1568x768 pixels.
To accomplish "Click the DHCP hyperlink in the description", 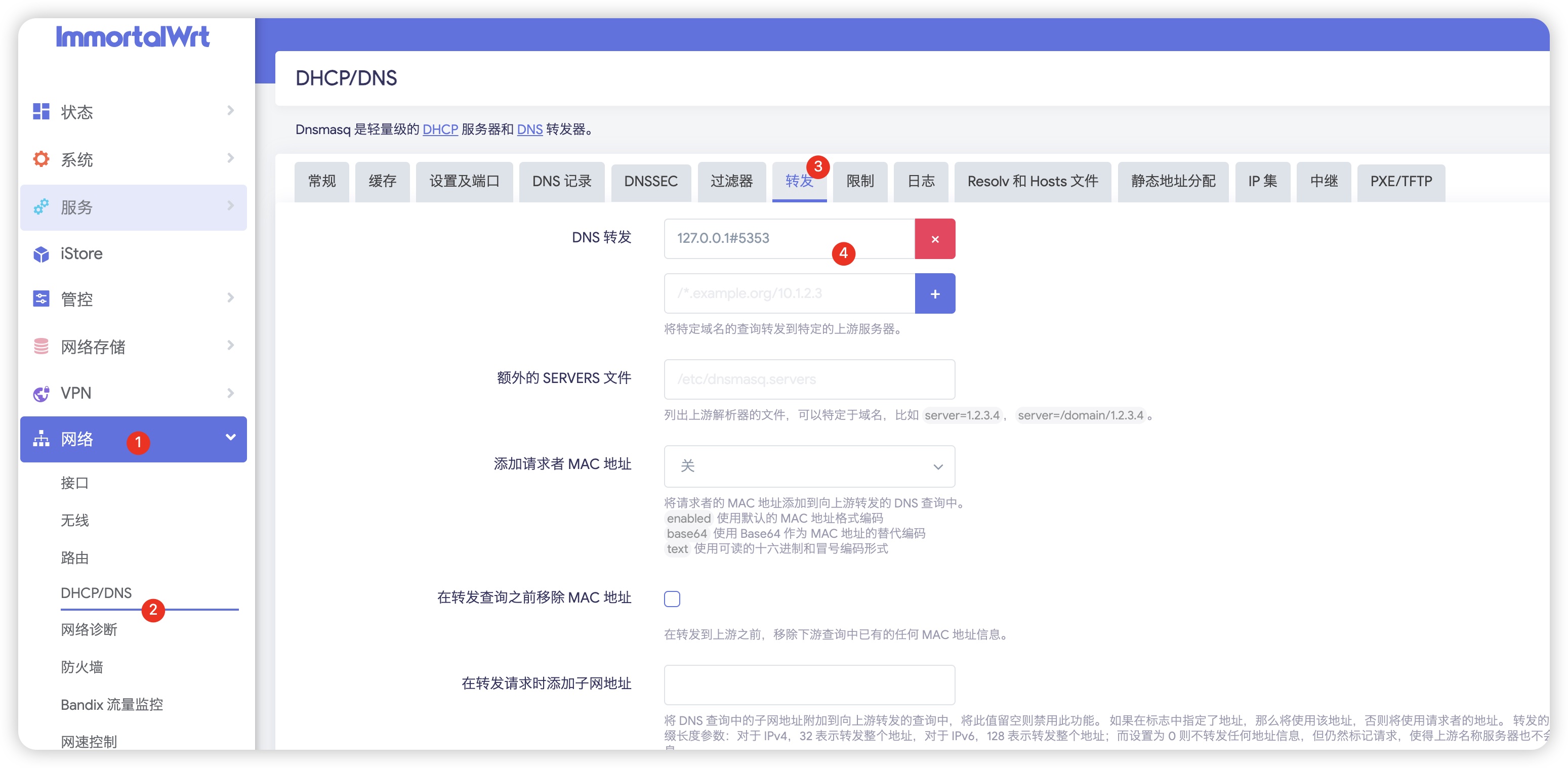I will click(440, 130).
